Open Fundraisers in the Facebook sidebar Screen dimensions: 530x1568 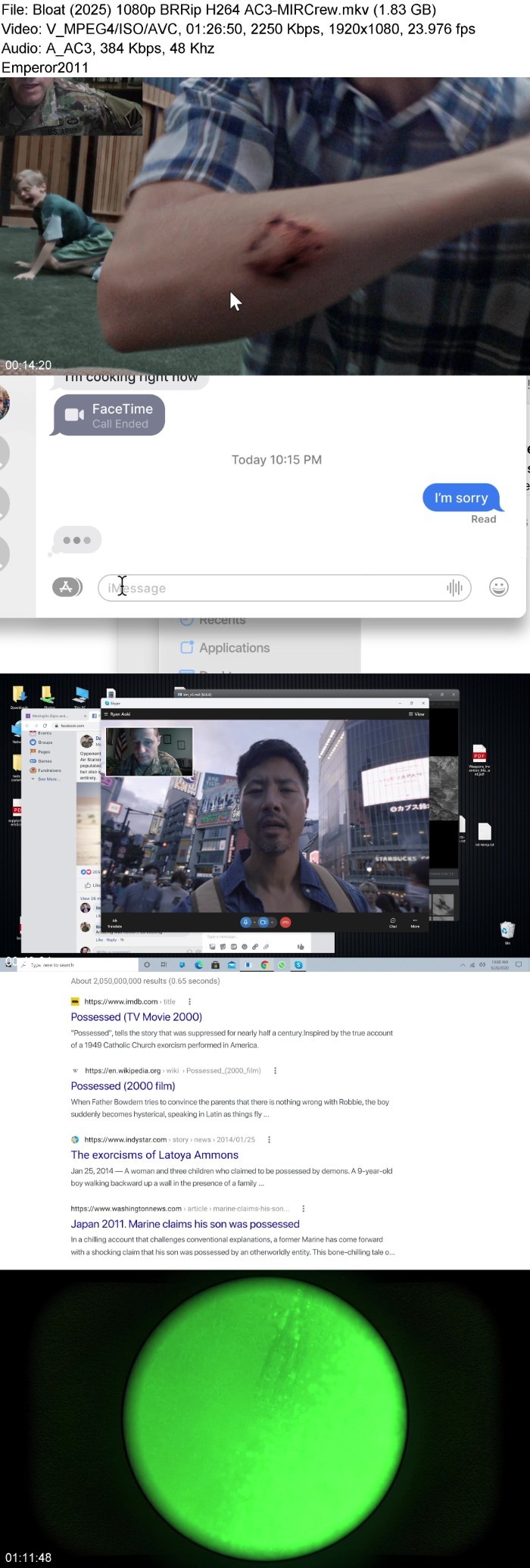tap(45, 770)
